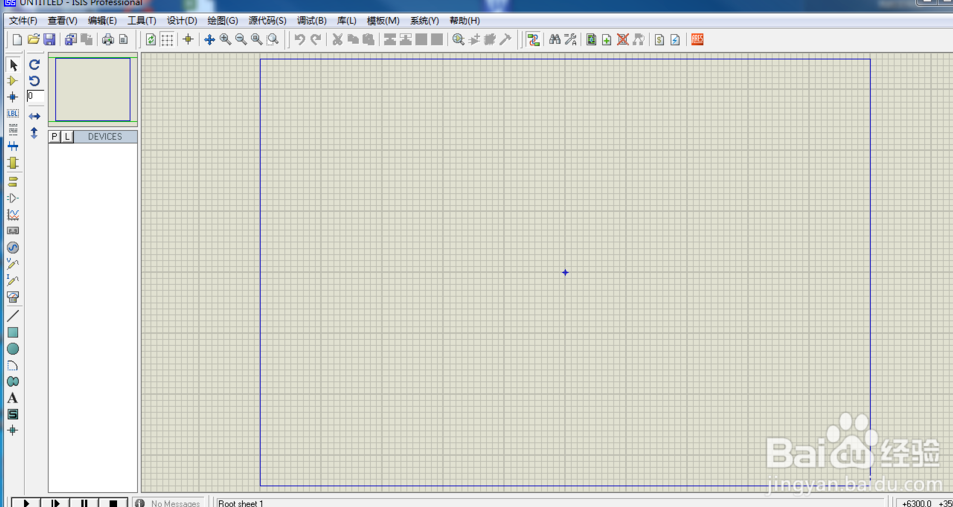Select the 2D Graphics Circle tool
This screenshot has height=507, width=953.
pyautogui.click(x=13, y=349)
